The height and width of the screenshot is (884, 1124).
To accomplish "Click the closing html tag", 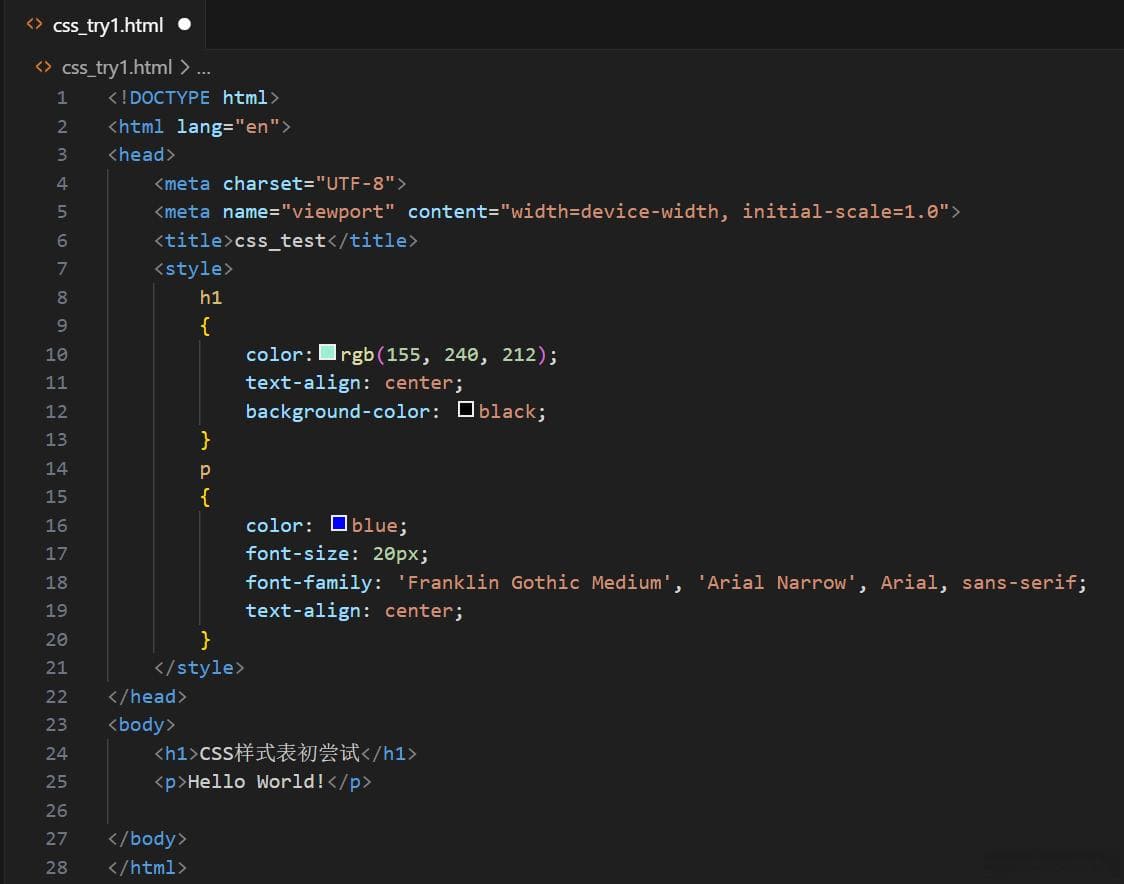I will pos(147,868).
